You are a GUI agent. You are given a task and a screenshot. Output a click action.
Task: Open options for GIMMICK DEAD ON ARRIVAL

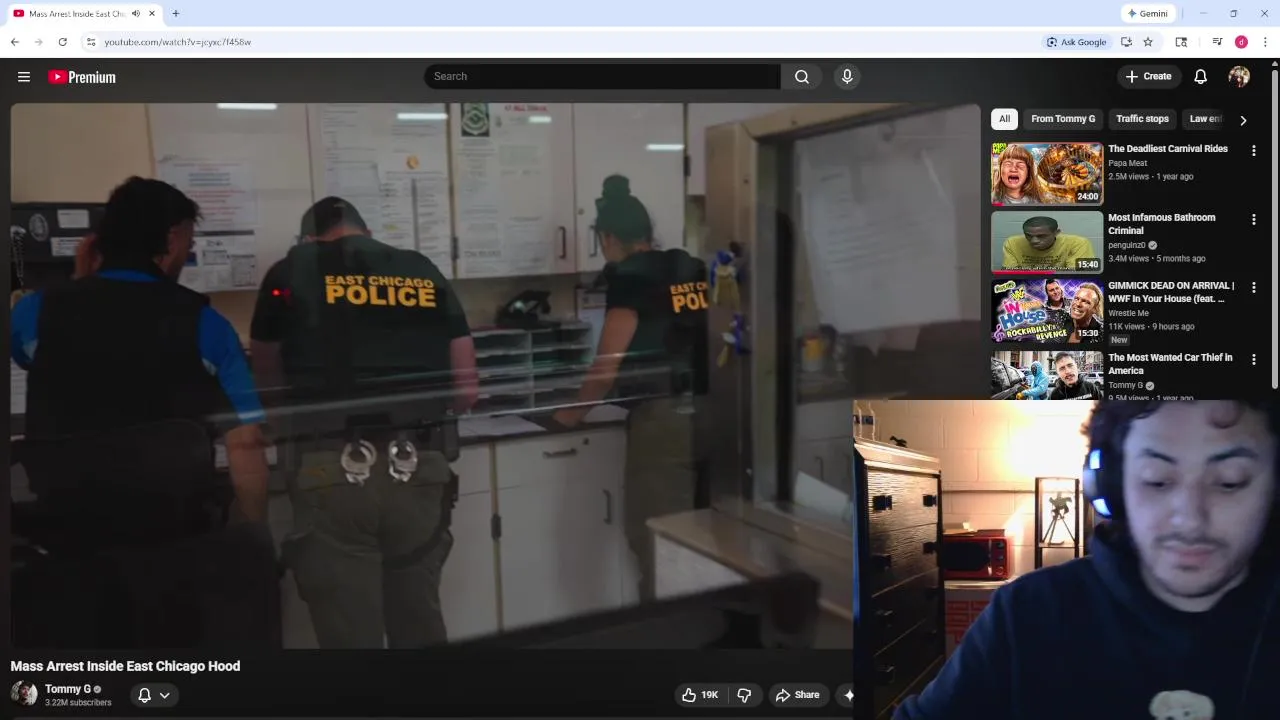(x=1254, y=288)
